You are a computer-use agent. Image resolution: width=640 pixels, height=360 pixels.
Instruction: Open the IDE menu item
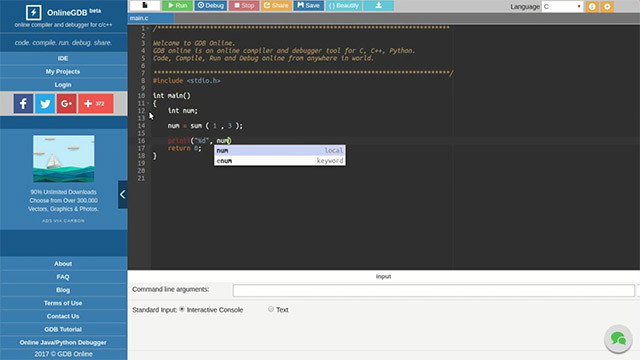tap(63, 58)
